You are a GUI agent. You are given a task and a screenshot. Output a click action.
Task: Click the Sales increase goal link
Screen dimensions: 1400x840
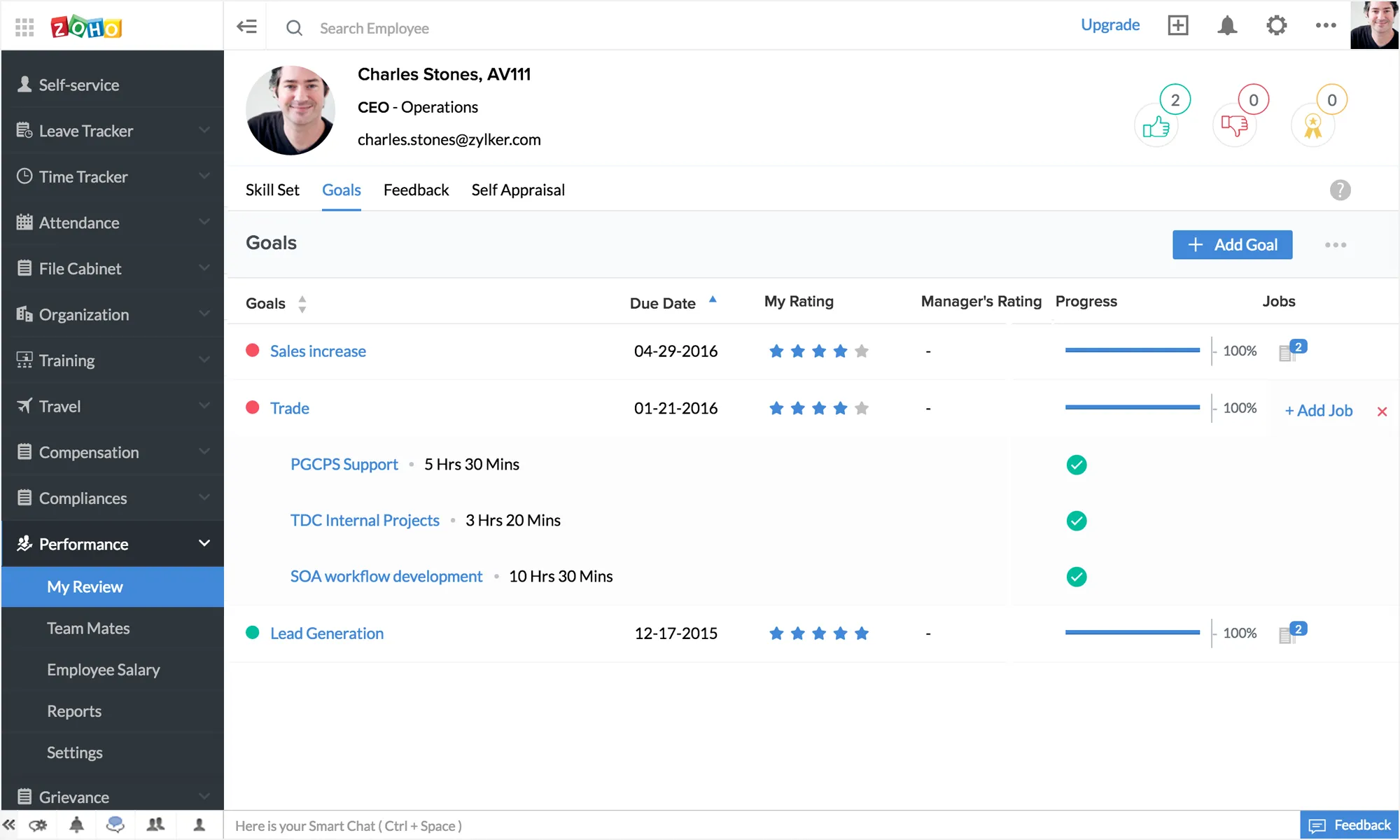coord(318,350)
